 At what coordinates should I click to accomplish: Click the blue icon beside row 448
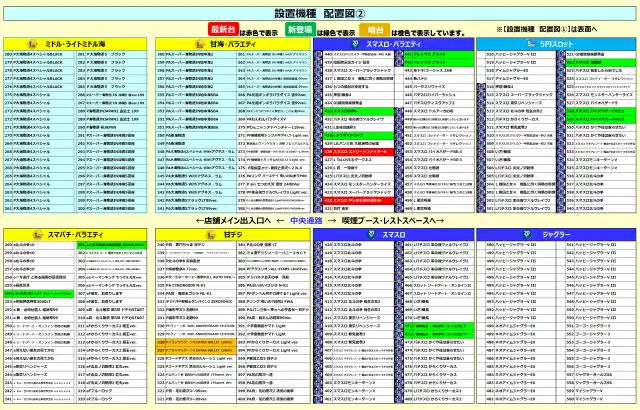coord(399,111)
